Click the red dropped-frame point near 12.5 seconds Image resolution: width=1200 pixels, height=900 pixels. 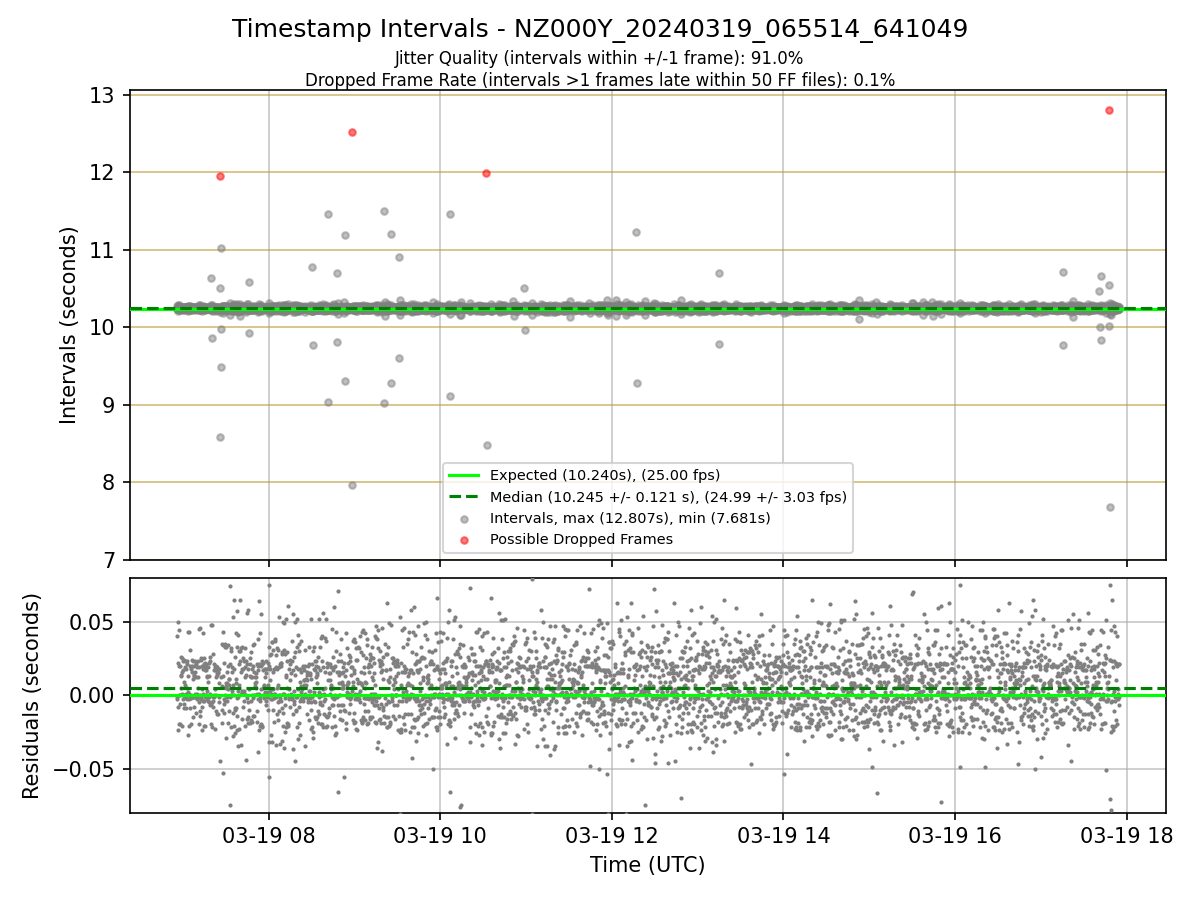click(x=352, y=132)
